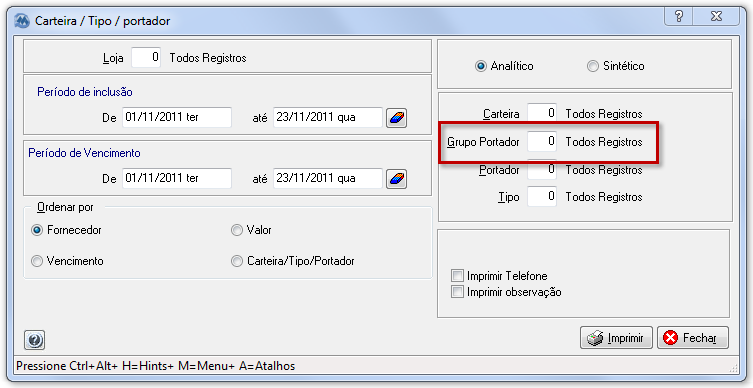Click the Tipo code field
This screenshot has height=388, width=753.
pos(542,196)
